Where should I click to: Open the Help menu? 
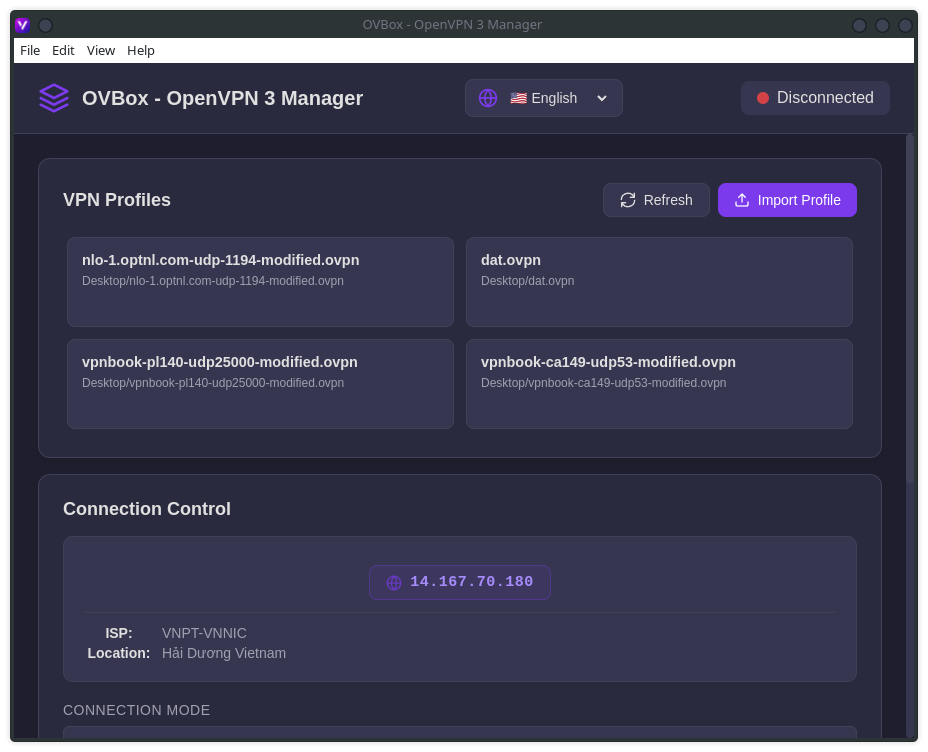tap(141, 50)
